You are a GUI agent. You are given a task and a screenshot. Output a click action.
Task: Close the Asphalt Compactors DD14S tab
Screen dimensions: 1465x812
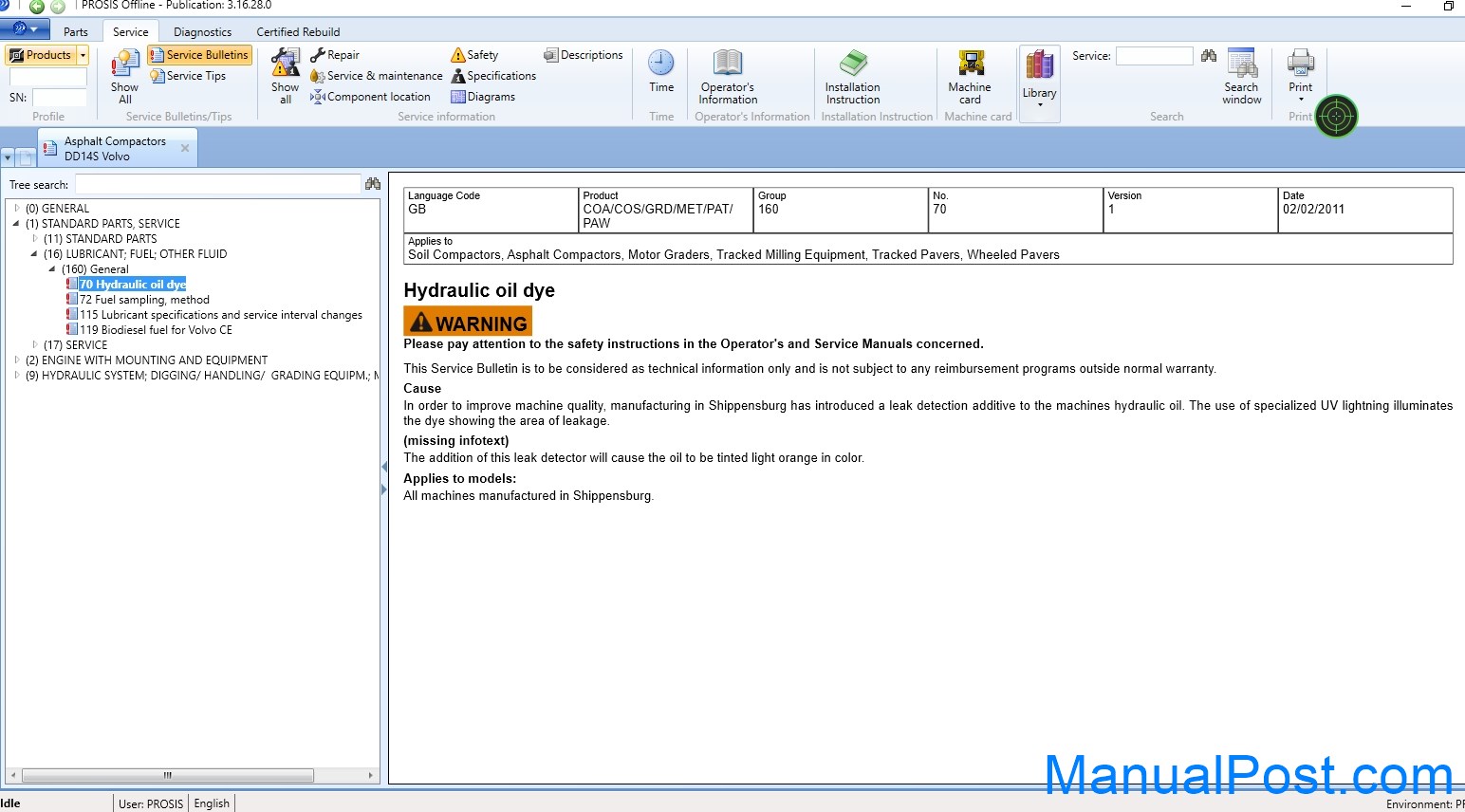185,148
